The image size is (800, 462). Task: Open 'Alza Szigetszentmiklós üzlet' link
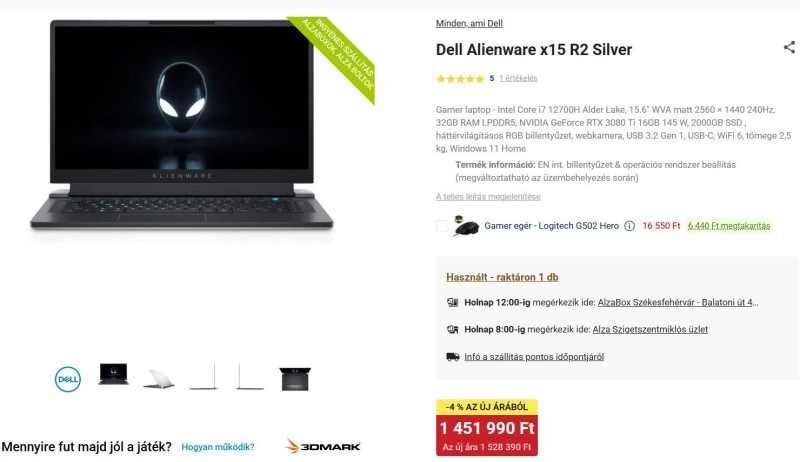click(x=650, y=329)
